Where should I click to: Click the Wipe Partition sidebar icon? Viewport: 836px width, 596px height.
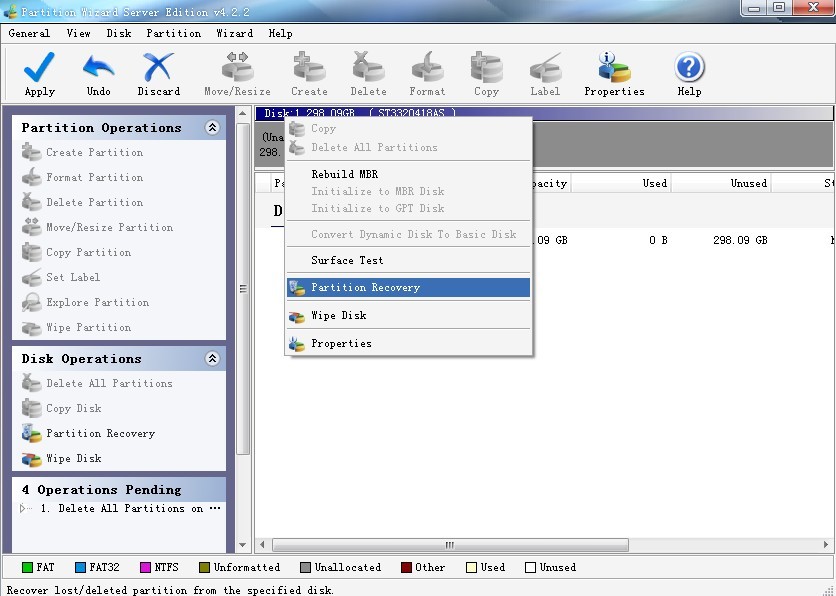[31, 327]
